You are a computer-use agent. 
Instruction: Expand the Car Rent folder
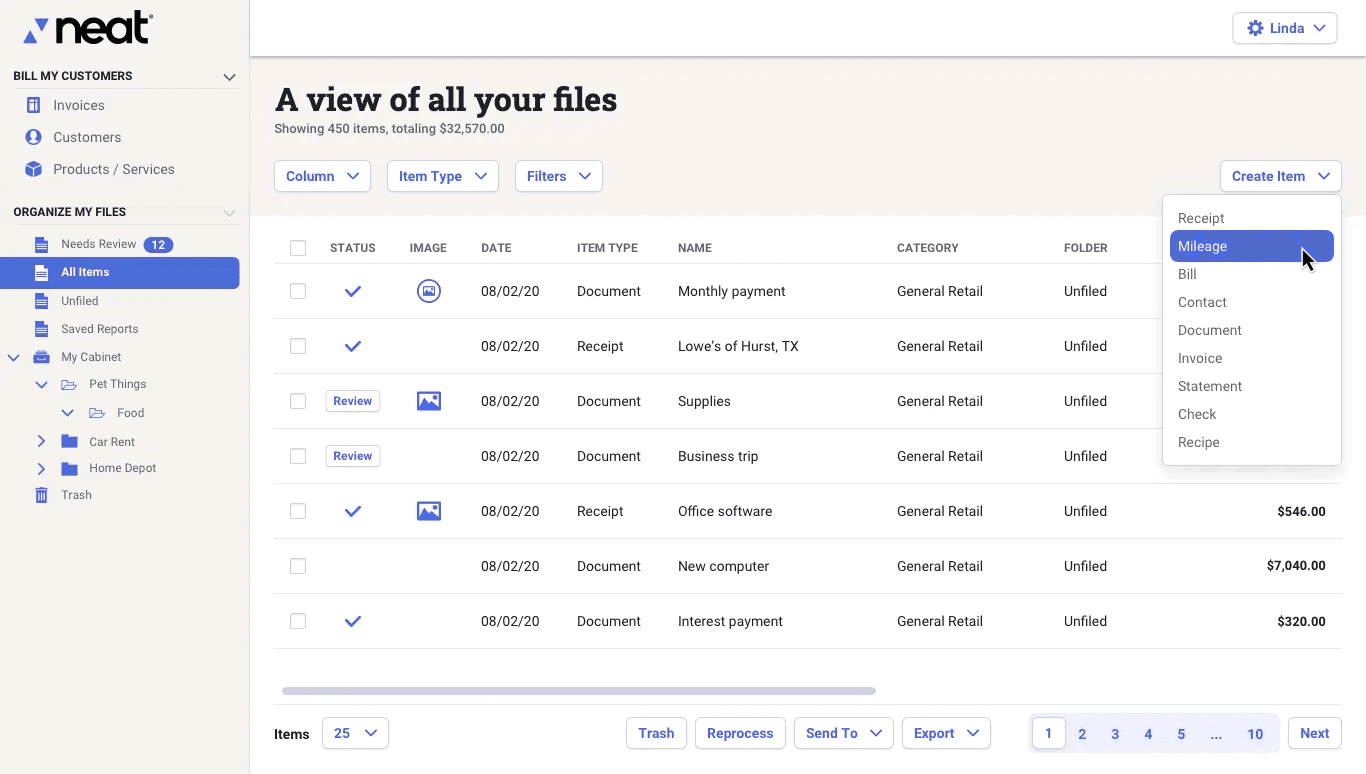pyautogui.click(x=41, y=441)
